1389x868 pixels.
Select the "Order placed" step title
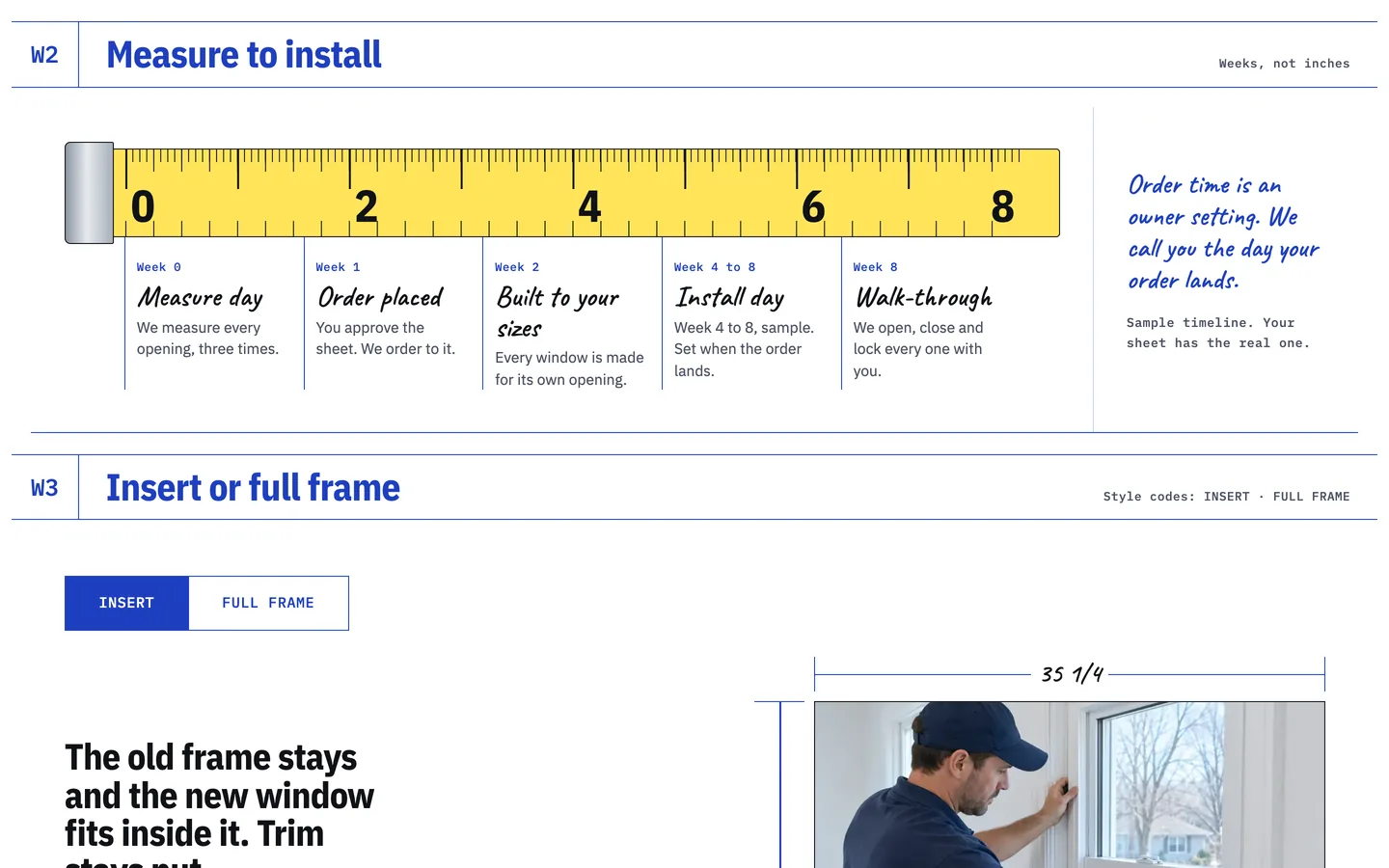click(x=380, y=297)
